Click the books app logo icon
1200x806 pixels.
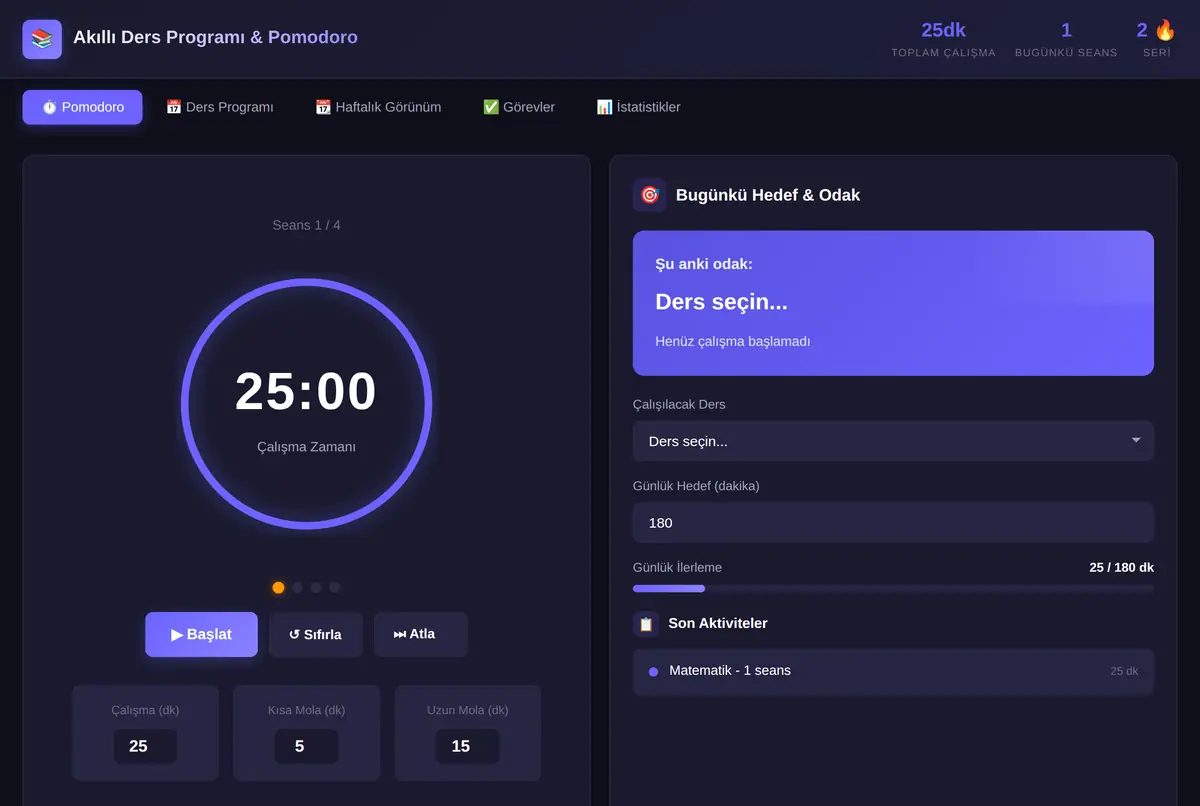point(42,39)
